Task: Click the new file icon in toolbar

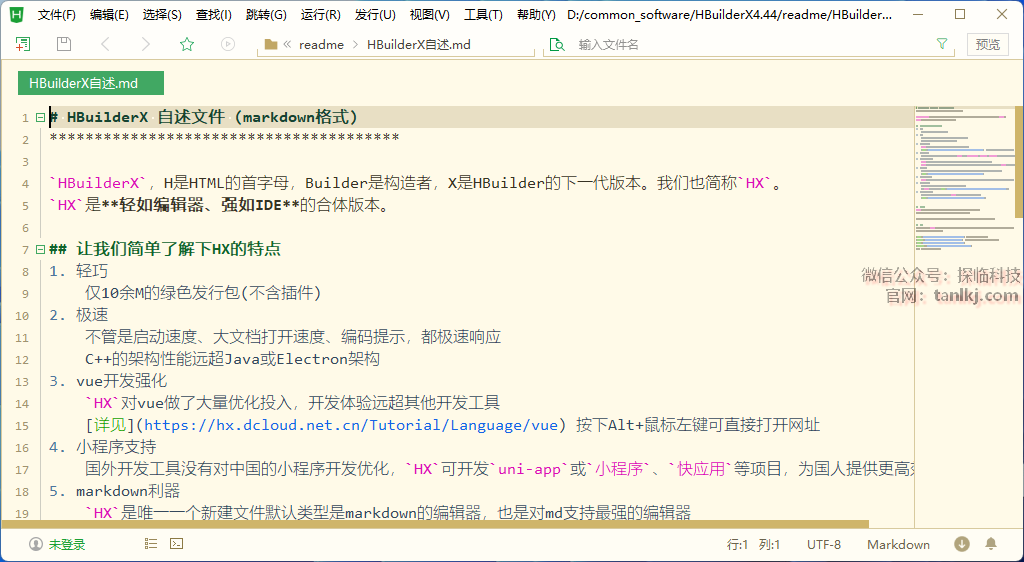Action: (x=23, y=44)
